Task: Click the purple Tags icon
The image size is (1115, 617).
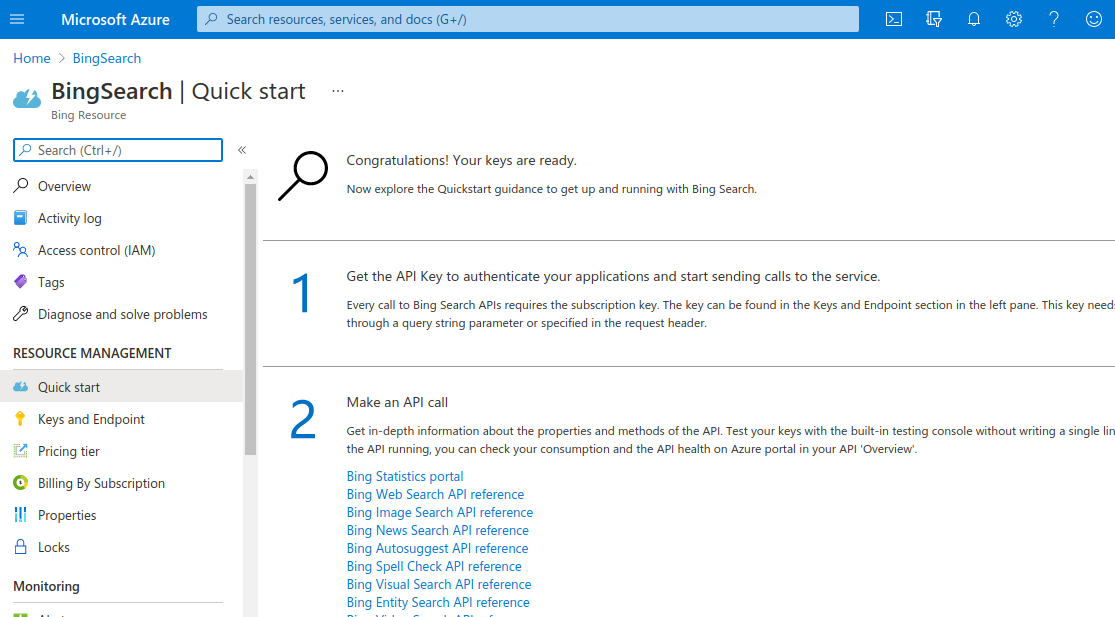Action: click(21, 281)
